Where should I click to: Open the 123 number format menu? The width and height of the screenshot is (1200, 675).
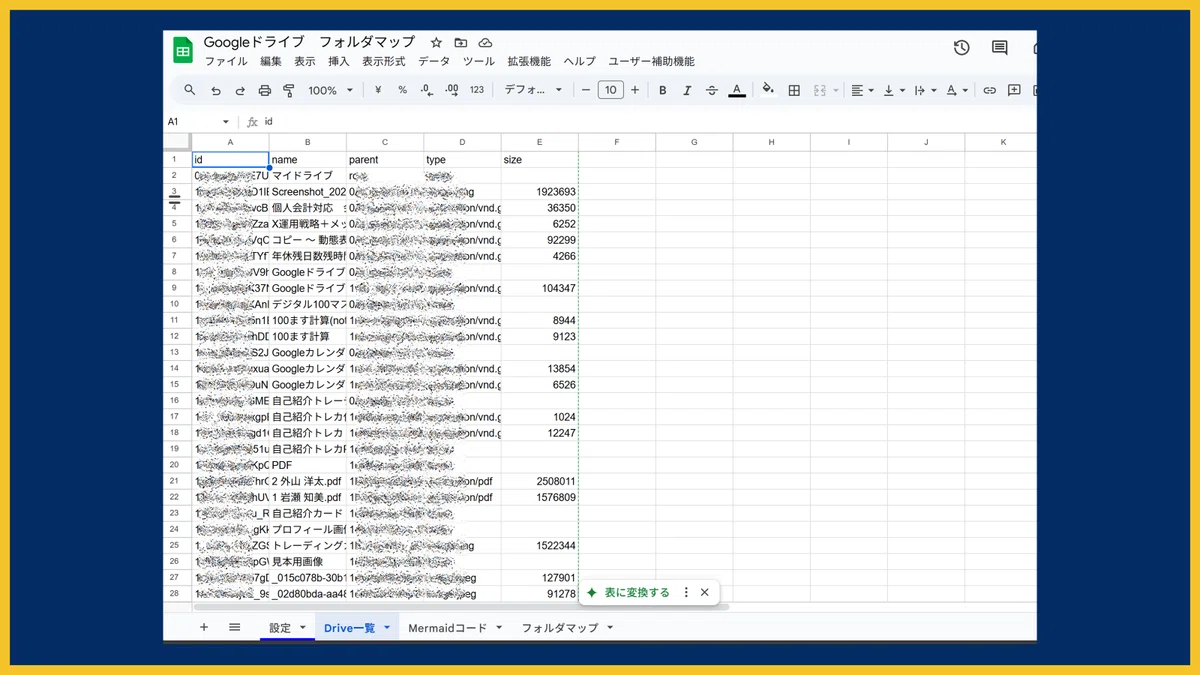477,90
